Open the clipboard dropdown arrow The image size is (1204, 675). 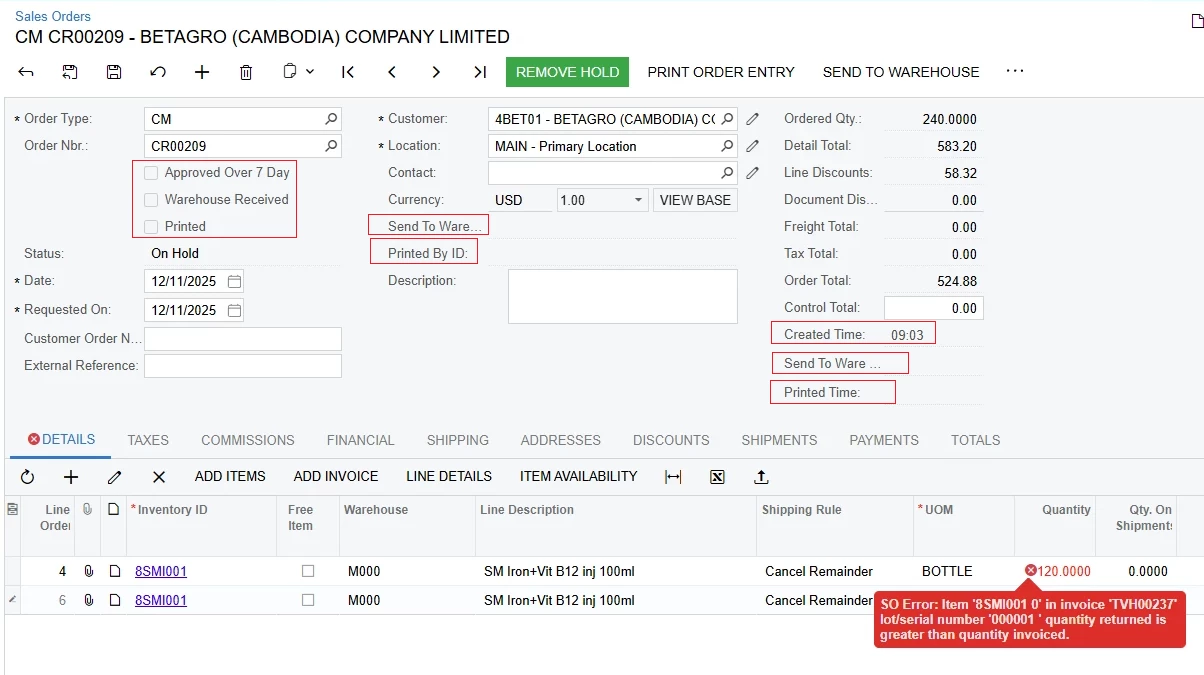pos(310,72)
